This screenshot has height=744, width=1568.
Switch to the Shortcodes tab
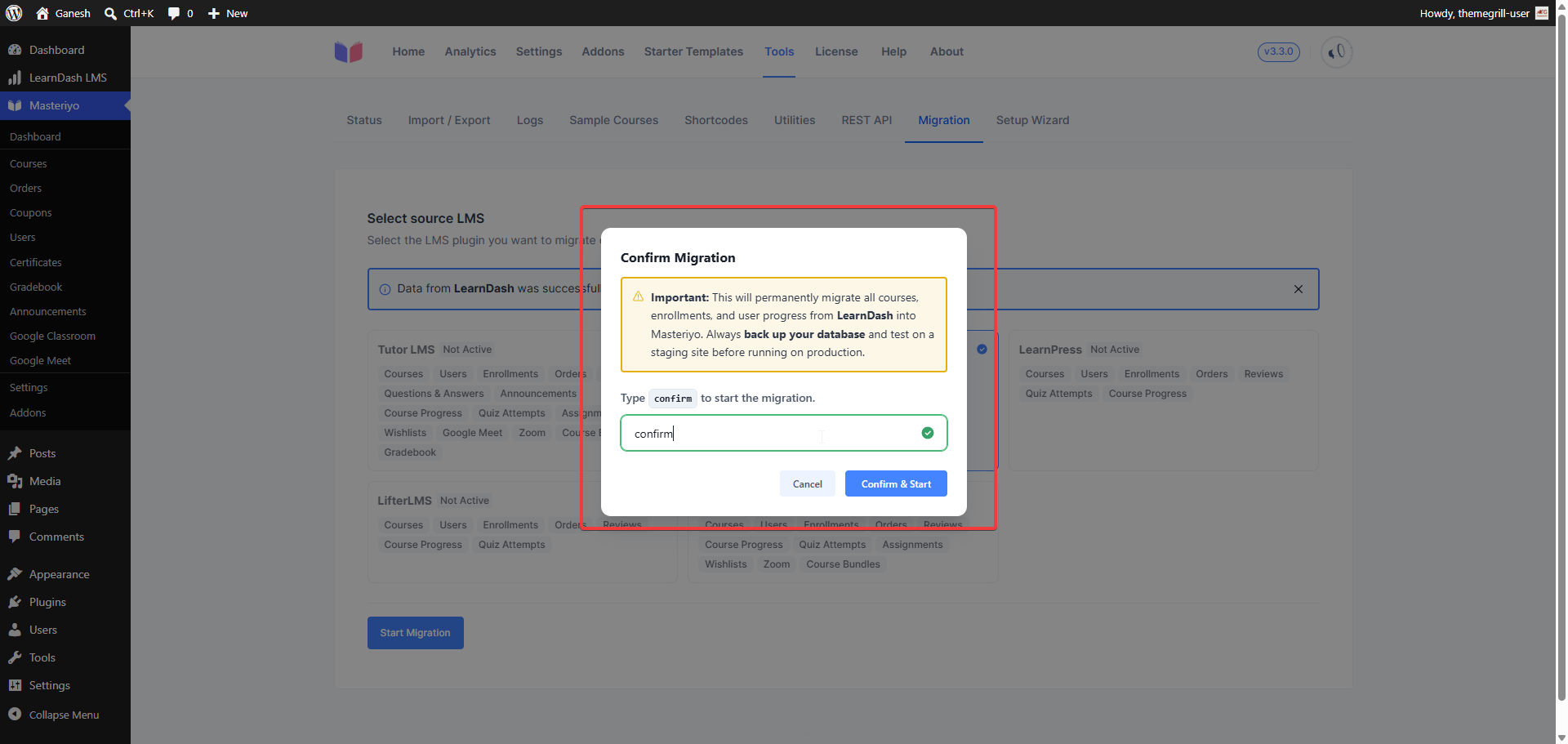(x=716, y=120)
